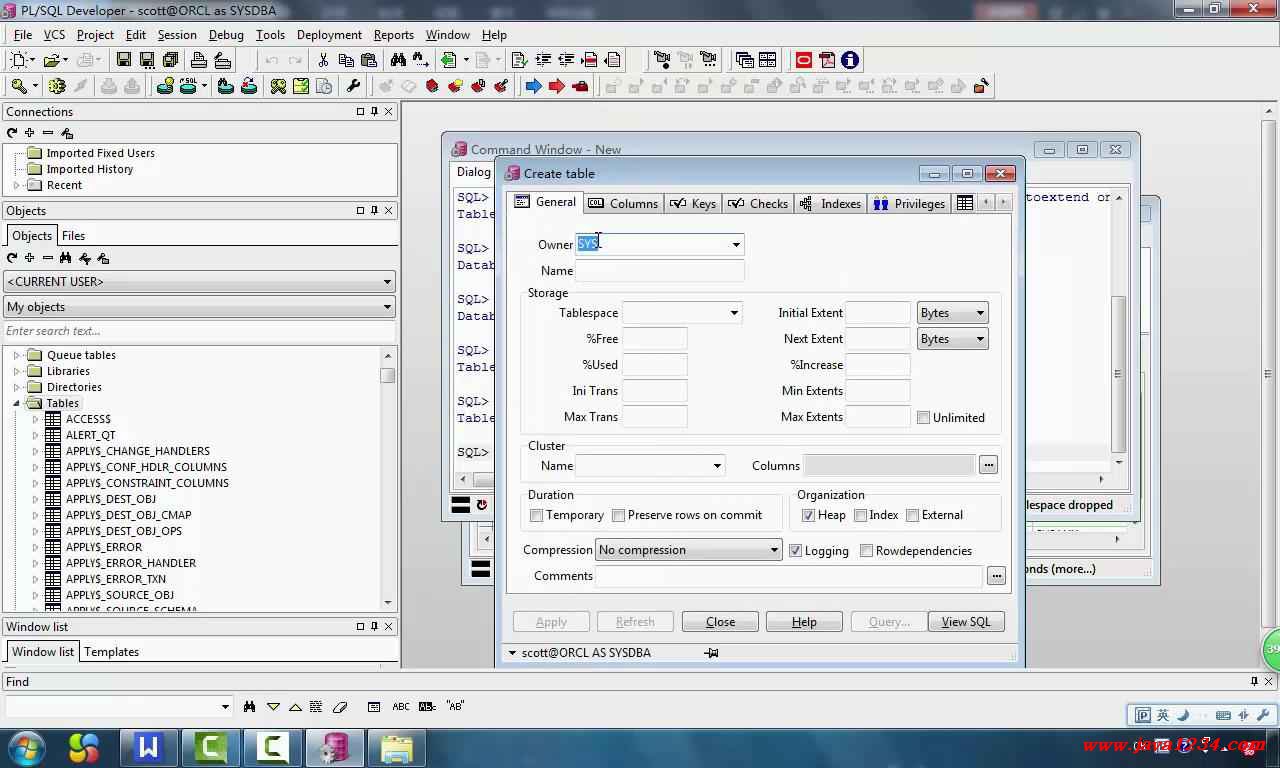1280x768 pixels.
Task: Open the Initial Extent Bytes unit dropdown
Action: [x=980, y=313]
